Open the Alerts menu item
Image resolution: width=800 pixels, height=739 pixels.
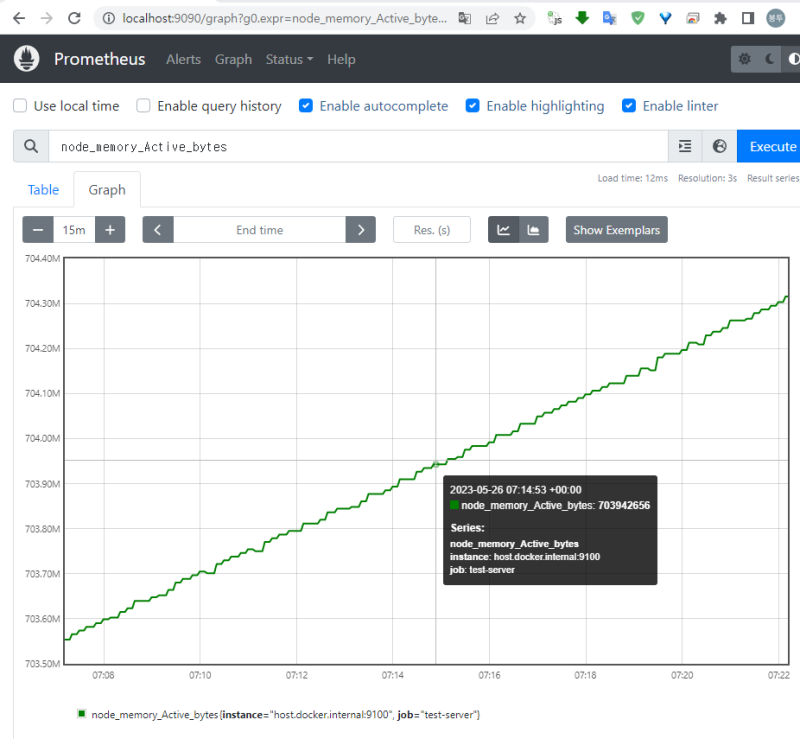(183, 59)
